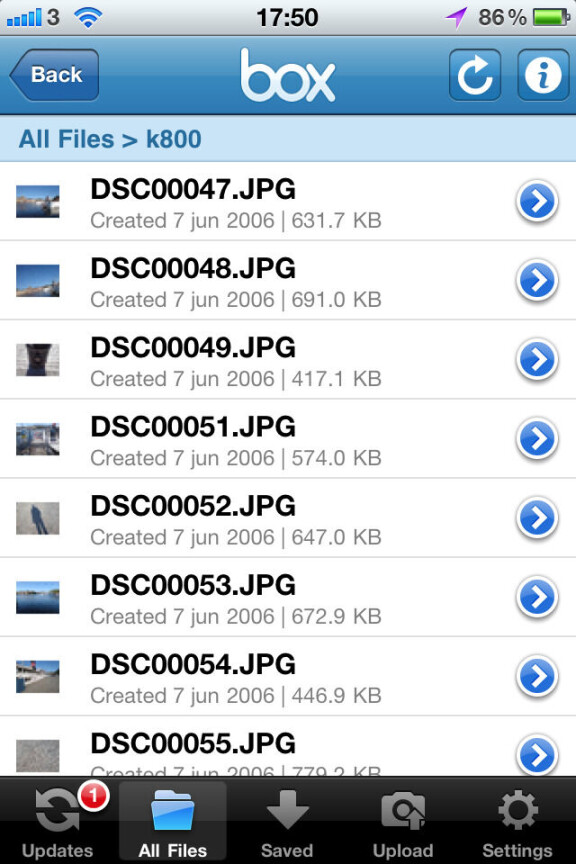Open details arrow for DSC00047.JPG
Viewport: 576px width, 864px height.
click(x=537, y=202)
